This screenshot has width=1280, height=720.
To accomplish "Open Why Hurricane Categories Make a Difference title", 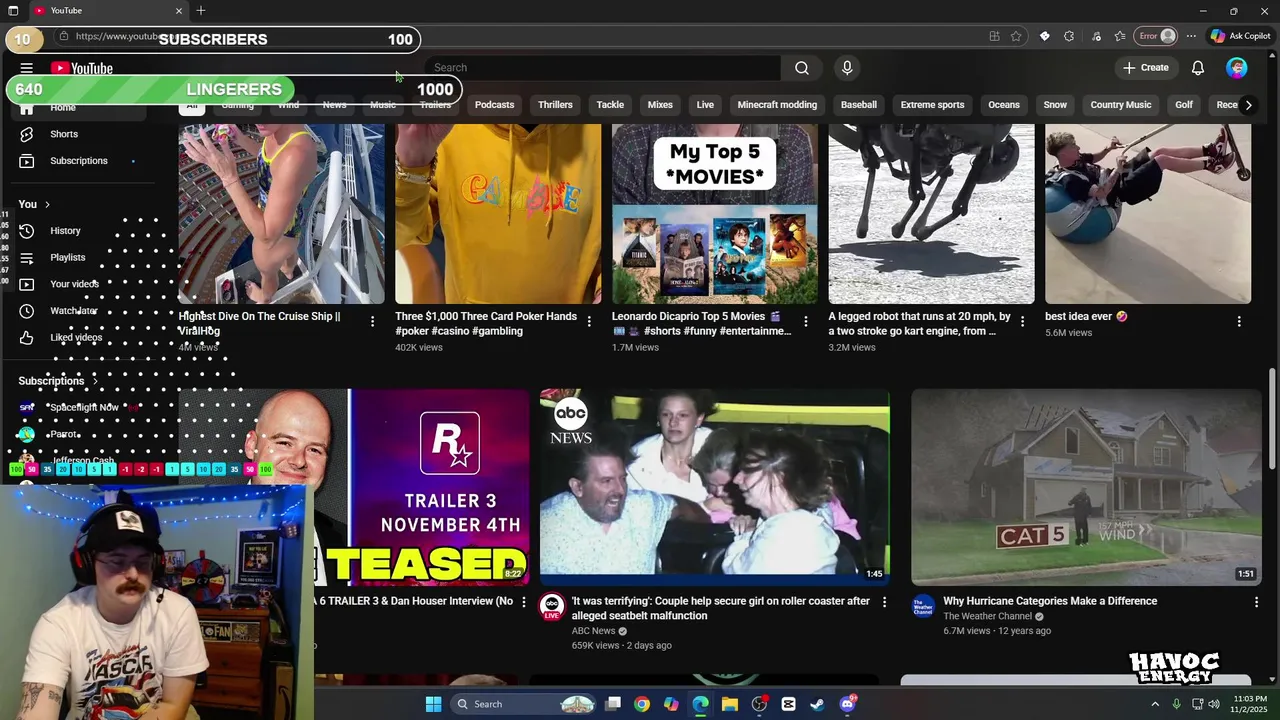I will tap(1050, 601).
